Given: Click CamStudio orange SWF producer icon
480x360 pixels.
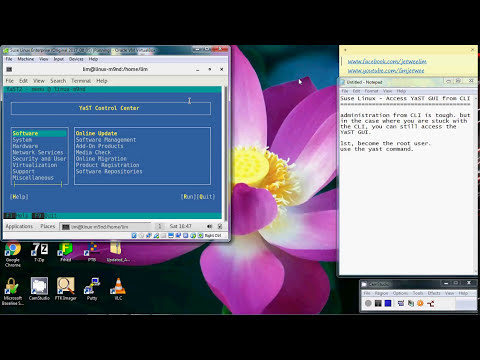Looking at the screenshot, I should coord(420,303).
